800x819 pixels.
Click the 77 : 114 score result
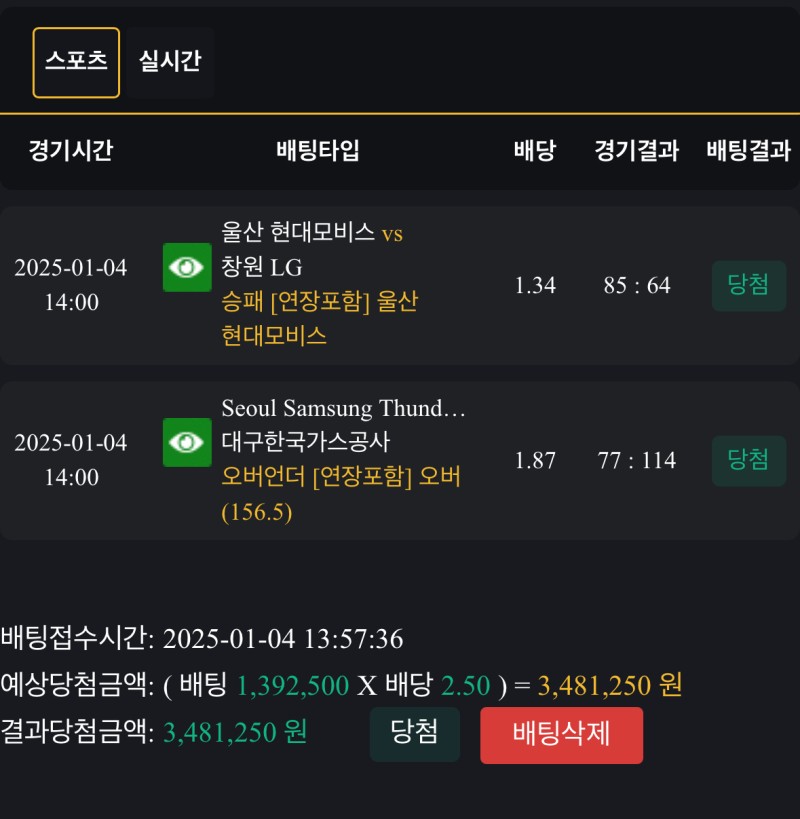637,461
